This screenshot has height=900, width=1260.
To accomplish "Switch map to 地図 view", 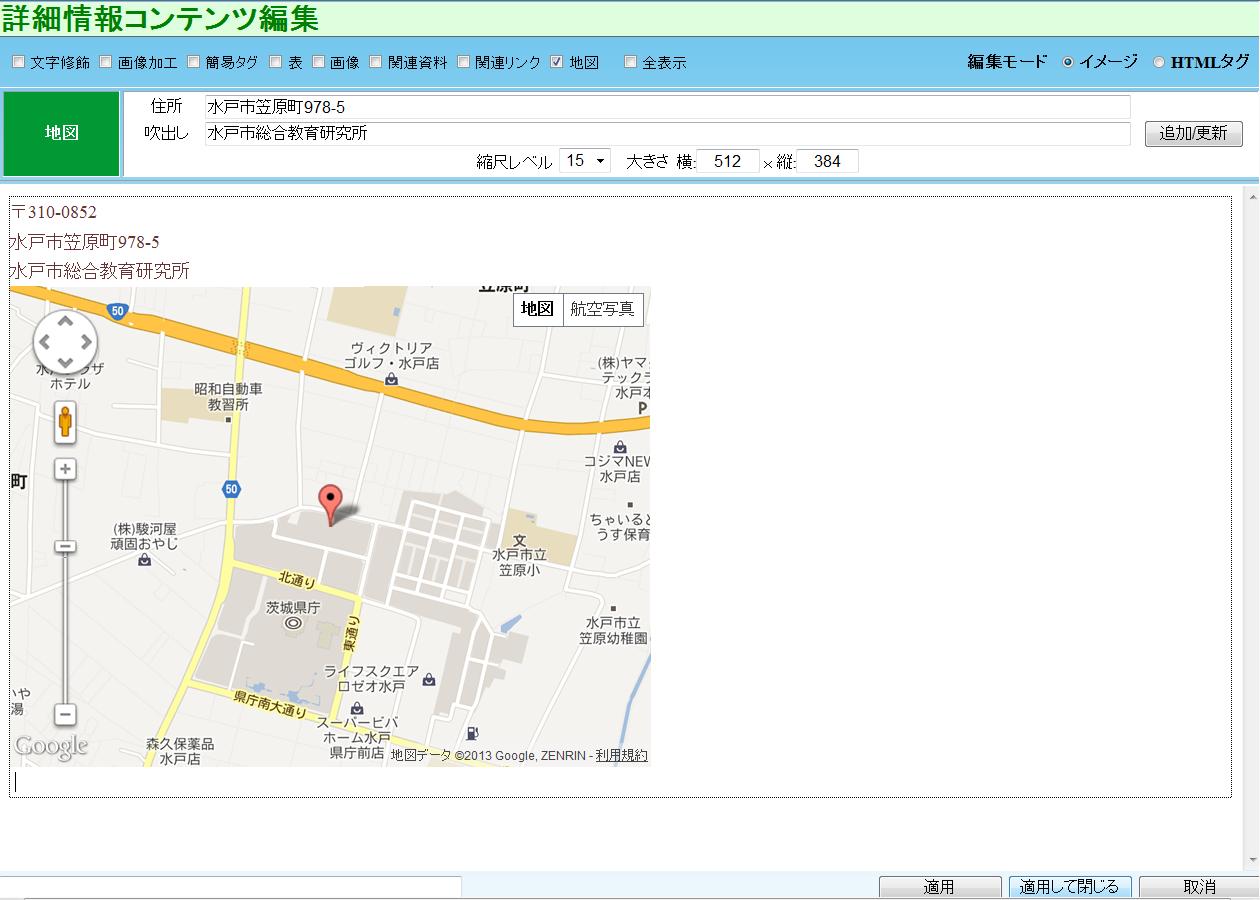I will pyautogui.click(x=538, y=309).
